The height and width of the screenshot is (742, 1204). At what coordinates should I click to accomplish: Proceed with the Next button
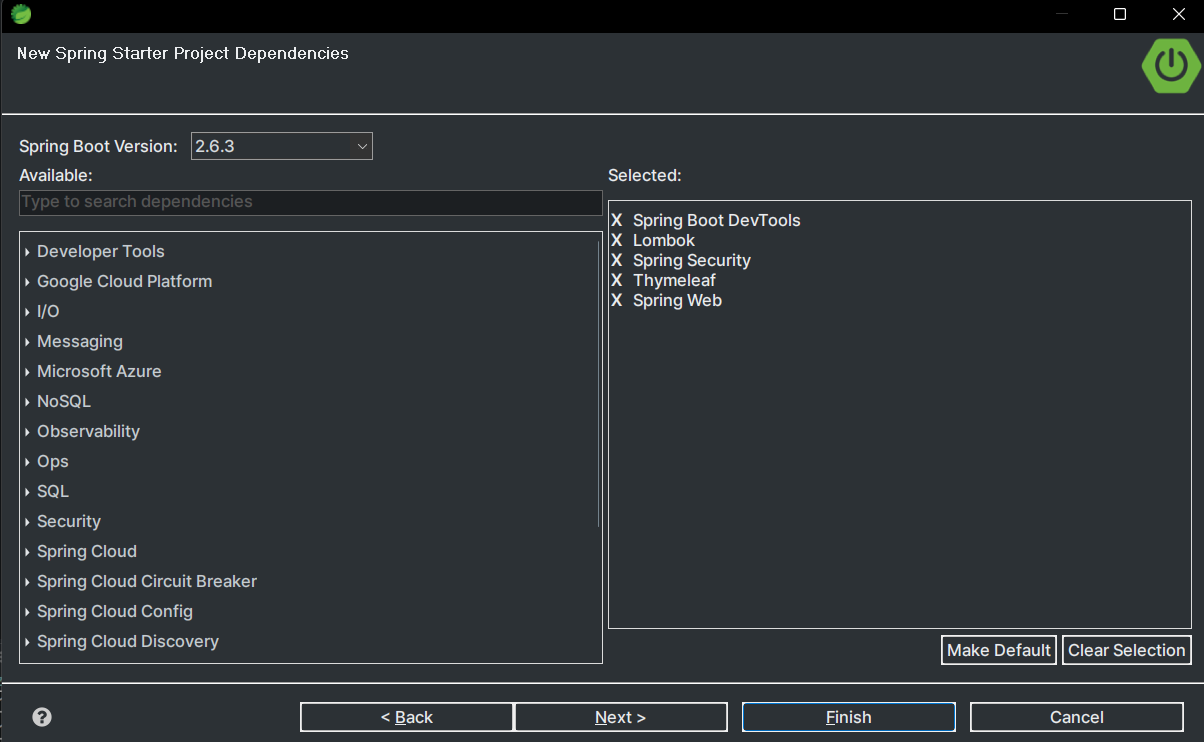tap(621, 717)
